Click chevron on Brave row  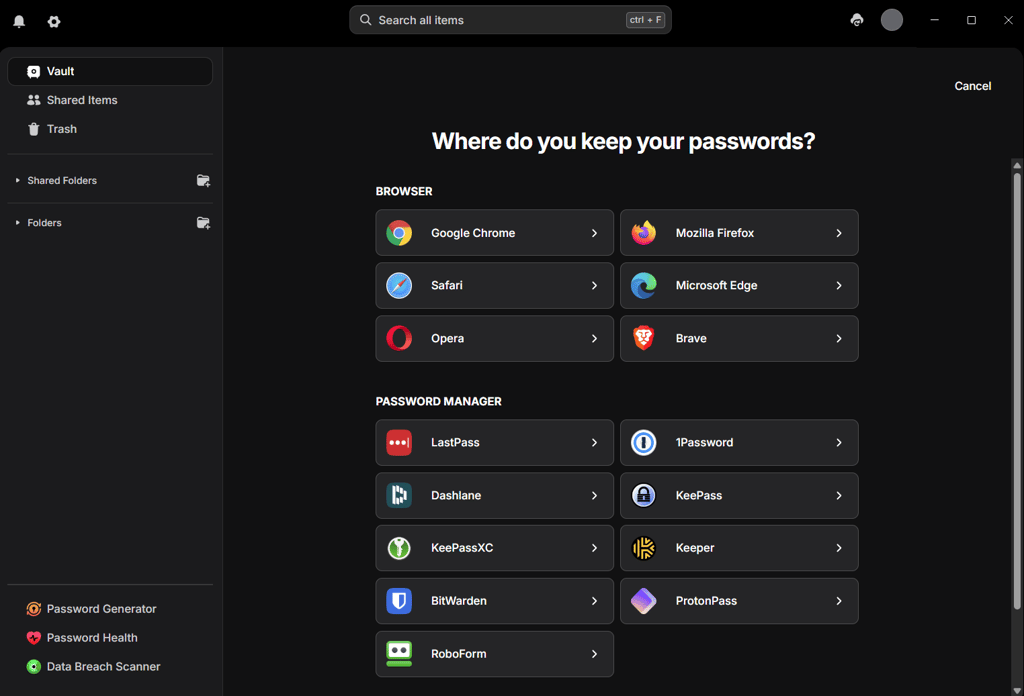839,338
